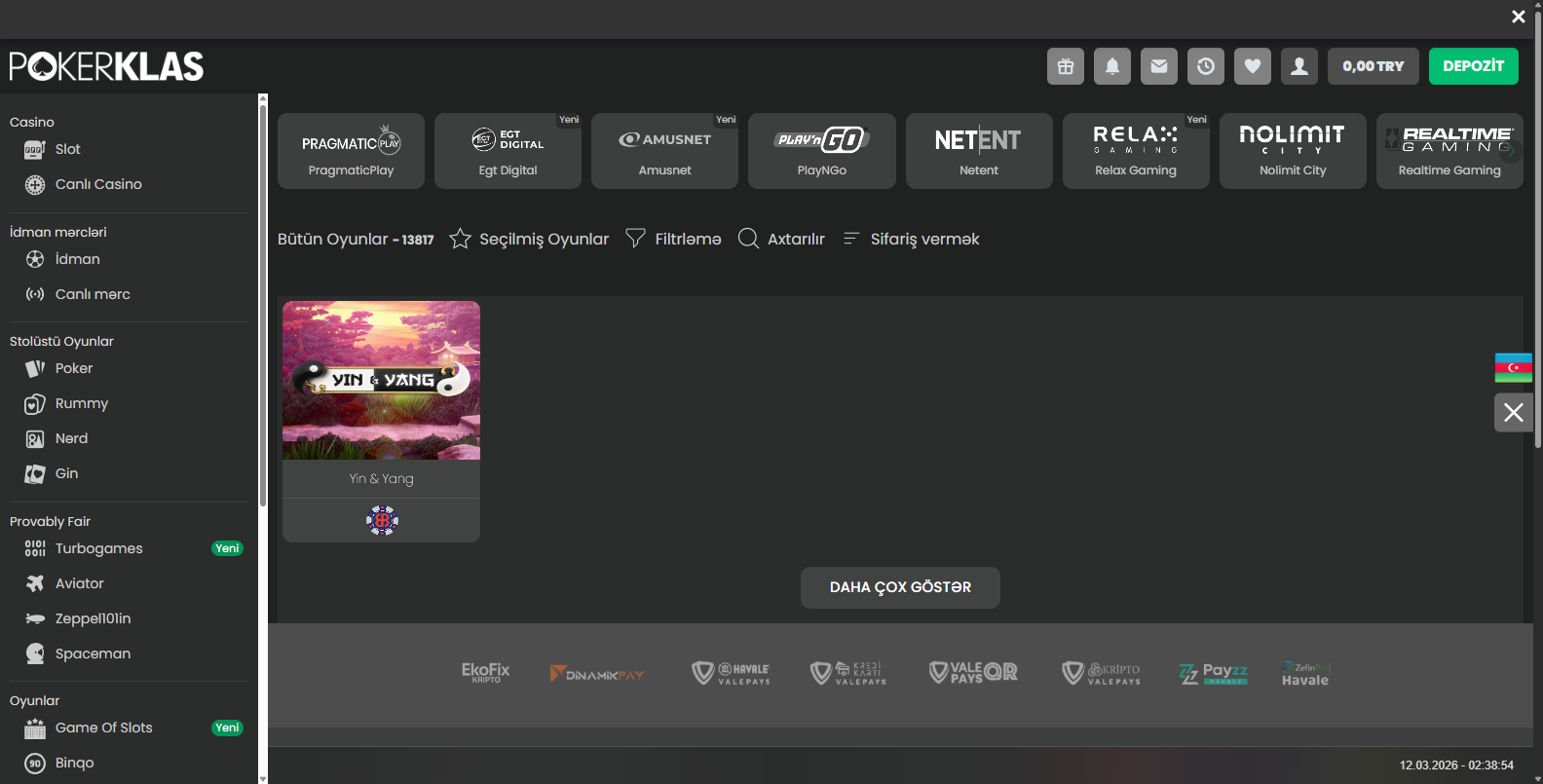The height and width of the screenshot is (784, 1543).
Task: Click the Slot icon in sidebar
Action: coord(35,150)
